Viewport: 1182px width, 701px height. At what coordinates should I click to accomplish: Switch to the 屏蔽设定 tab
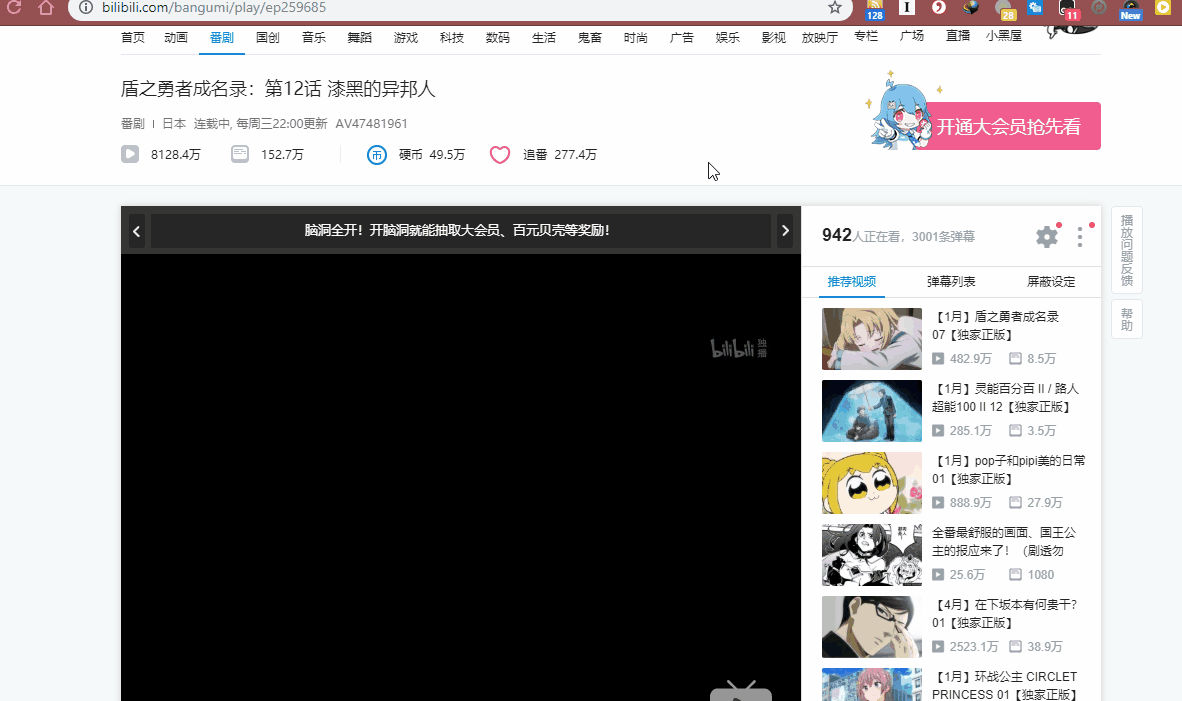coord(1051,281)
